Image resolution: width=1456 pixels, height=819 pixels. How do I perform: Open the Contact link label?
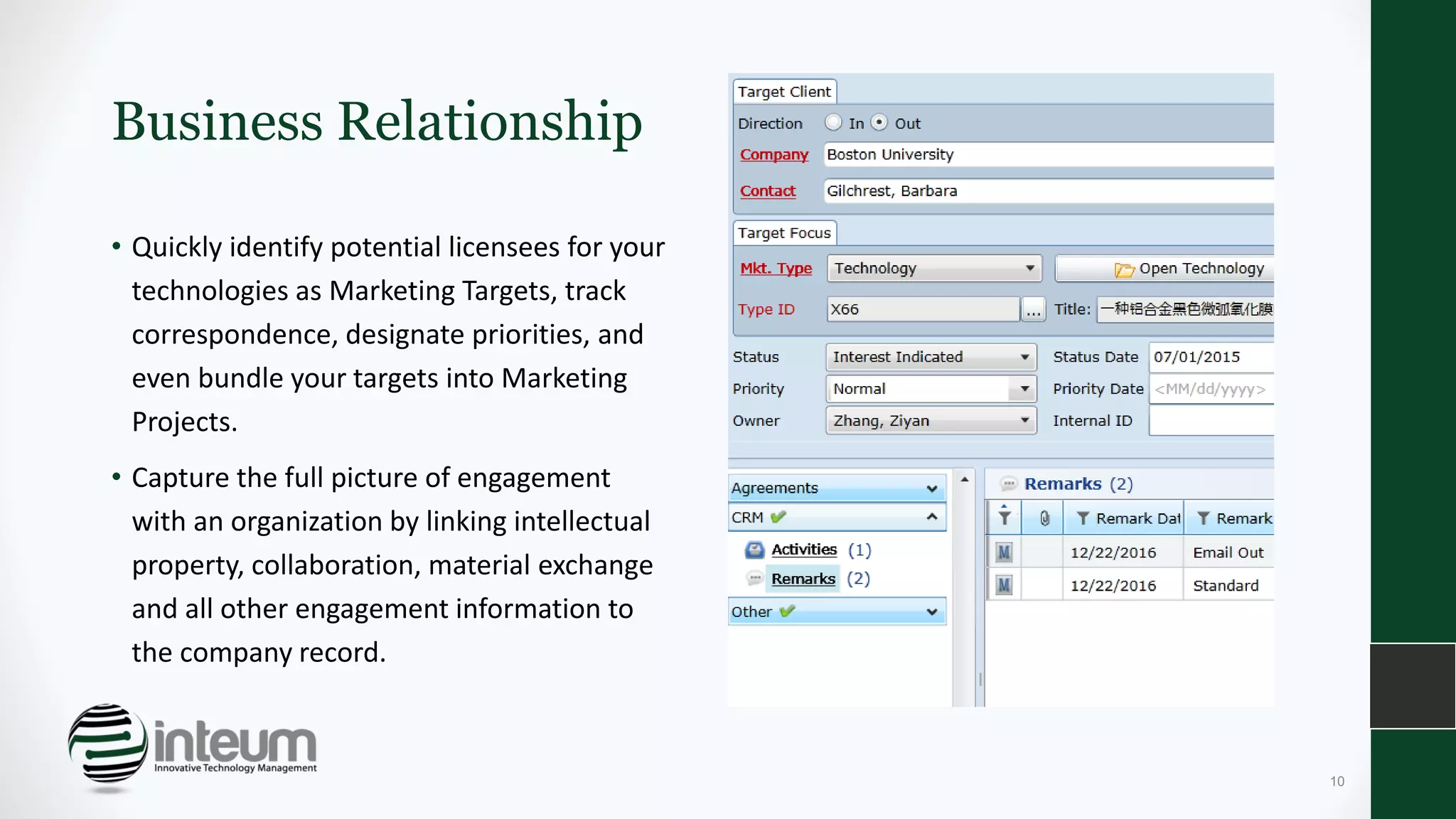768,191
